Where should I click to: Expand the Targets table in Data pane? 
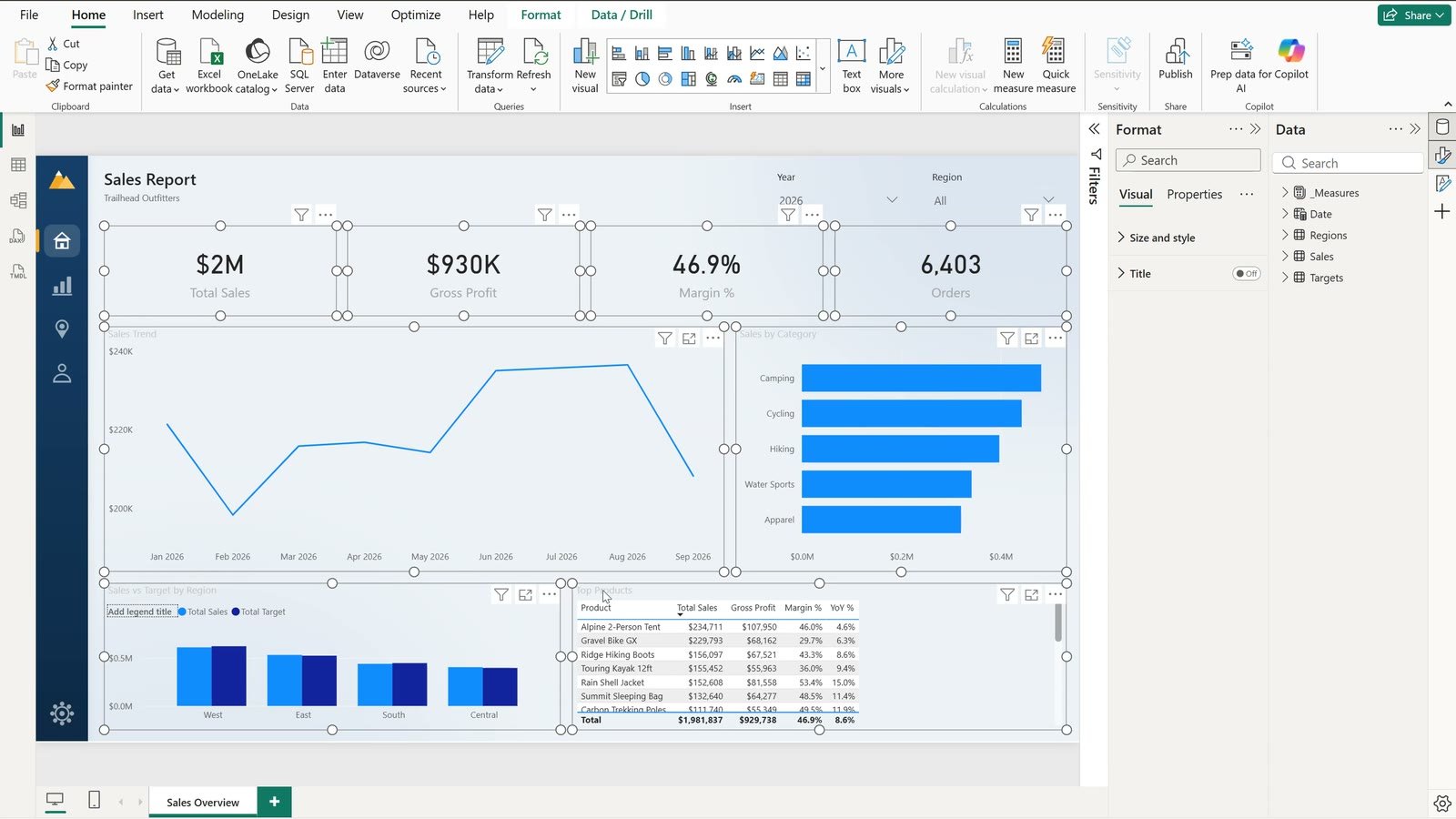[1285, 278]
